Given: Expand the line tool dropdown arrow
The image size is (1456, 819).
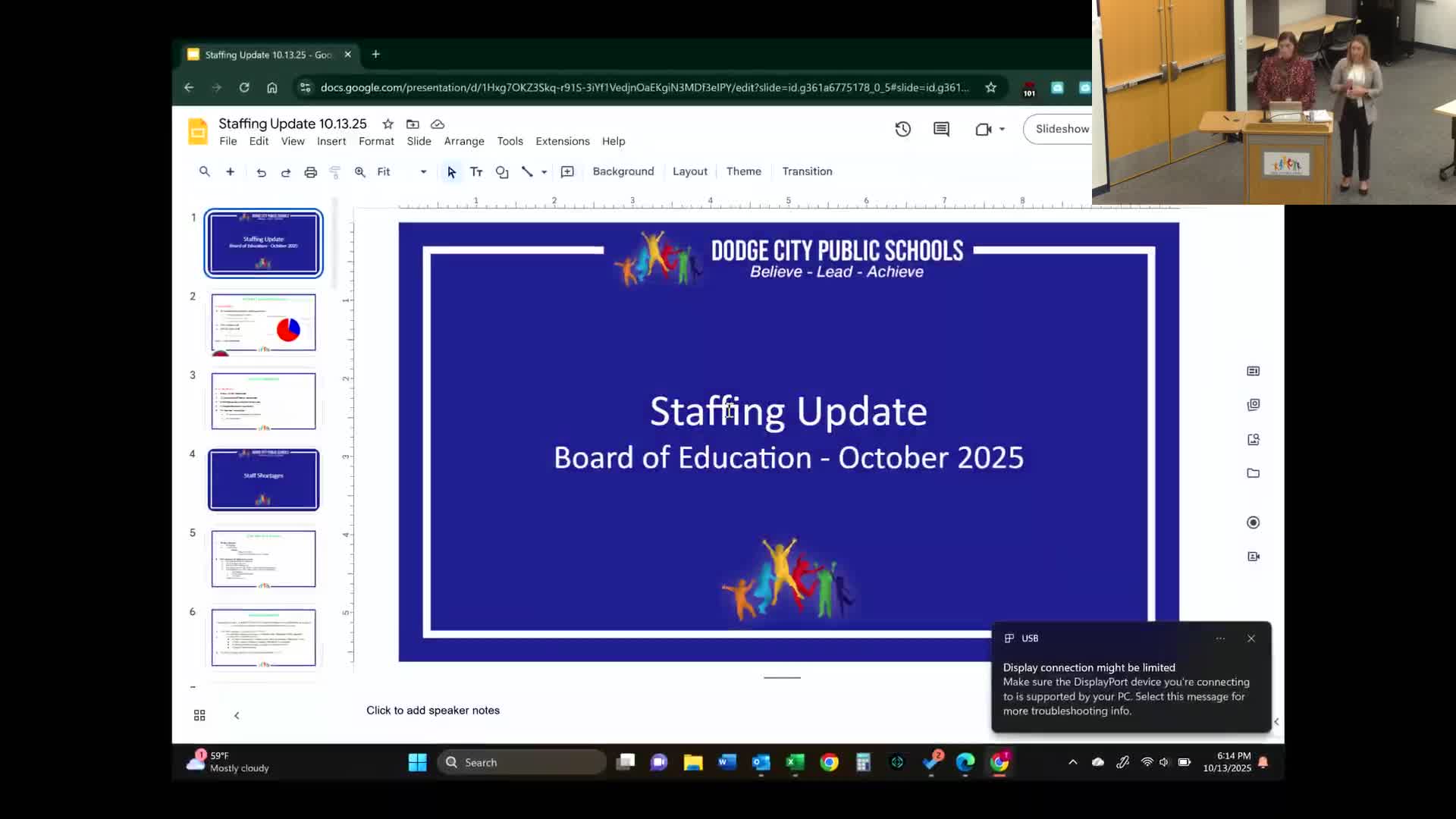Looking at the screenshot, I should click(544, 172).
